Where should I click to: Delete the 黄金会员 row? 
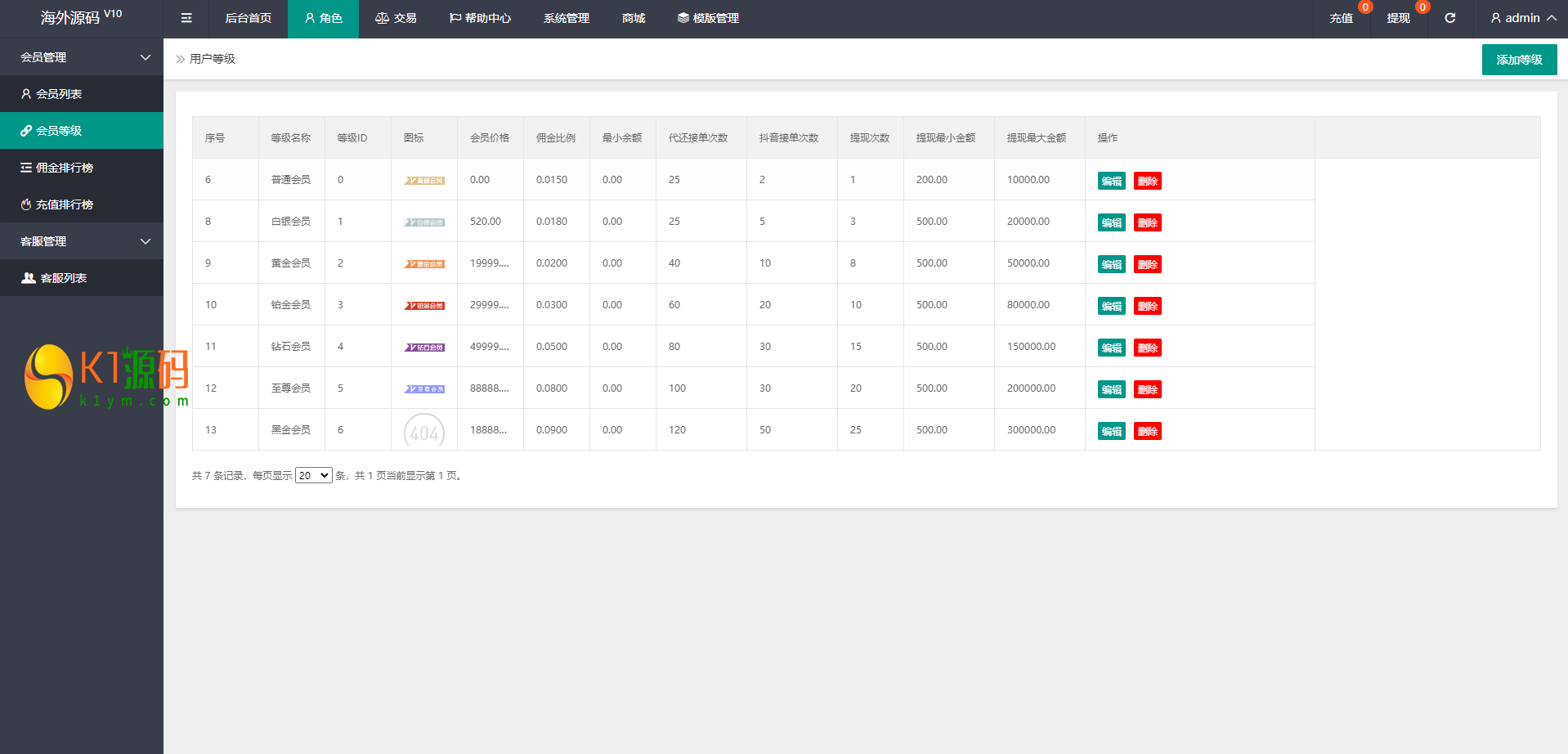pyautogui.click(x=1148, y=264)
